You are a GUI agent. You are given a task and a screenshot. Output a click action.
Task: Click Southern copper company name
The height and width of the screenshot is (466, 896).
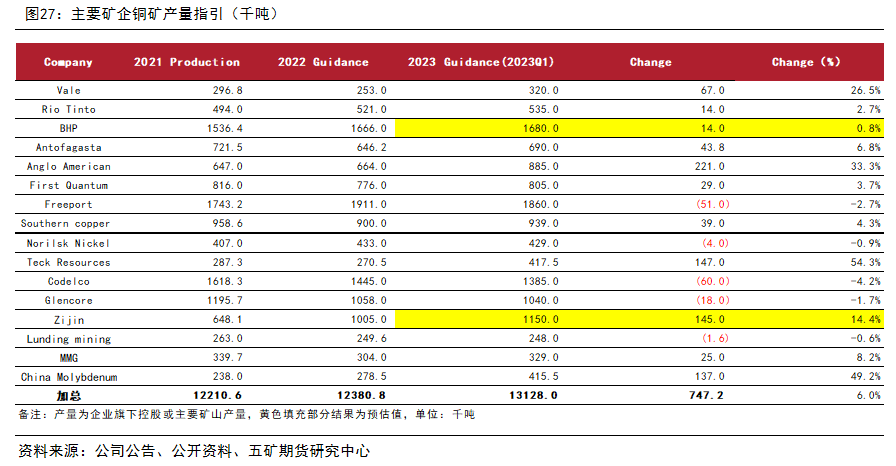click(65, 223)
